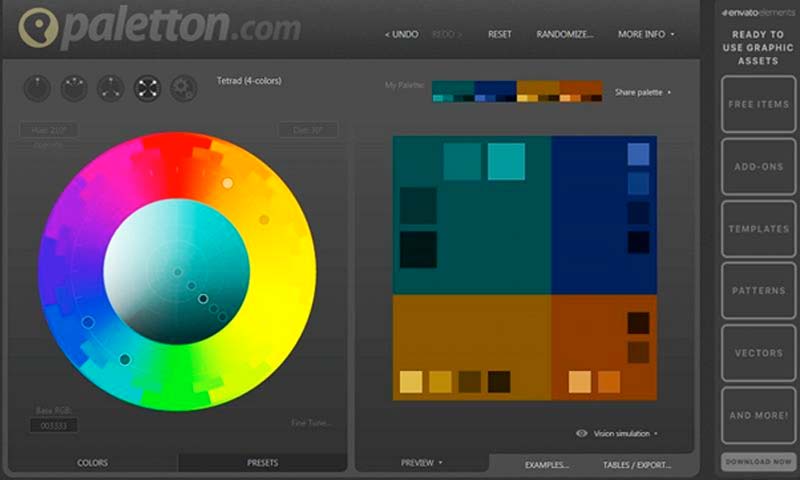
Task: Click RESET in the top bar
Action: pos(499,34)
